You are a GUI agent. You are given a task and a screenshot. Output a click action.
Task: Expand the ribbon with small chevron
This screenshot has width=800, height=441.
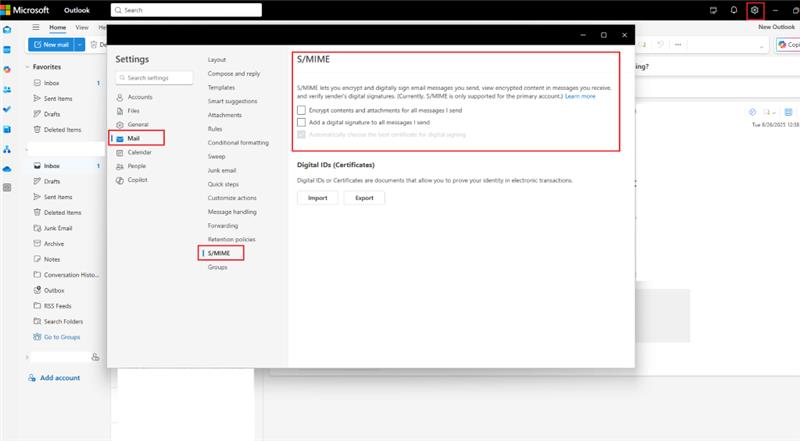(x=761, y=46)
